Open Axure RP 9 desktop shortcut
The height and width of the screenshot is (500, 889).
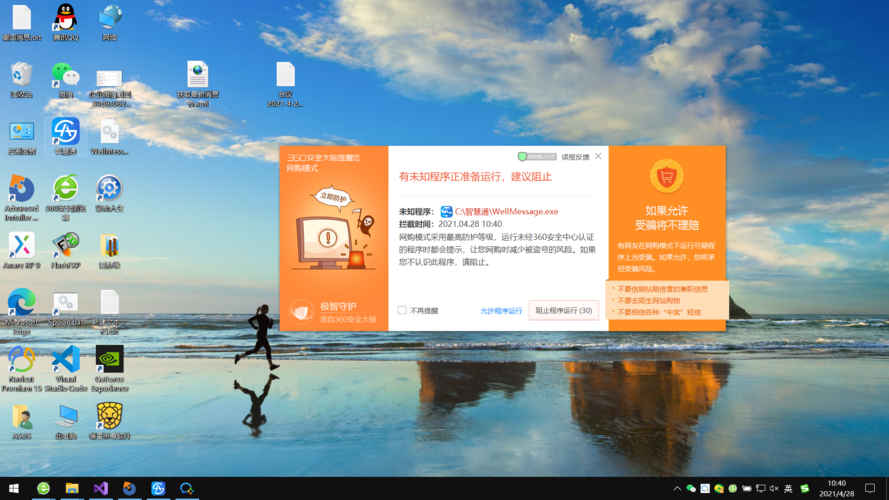21,246
